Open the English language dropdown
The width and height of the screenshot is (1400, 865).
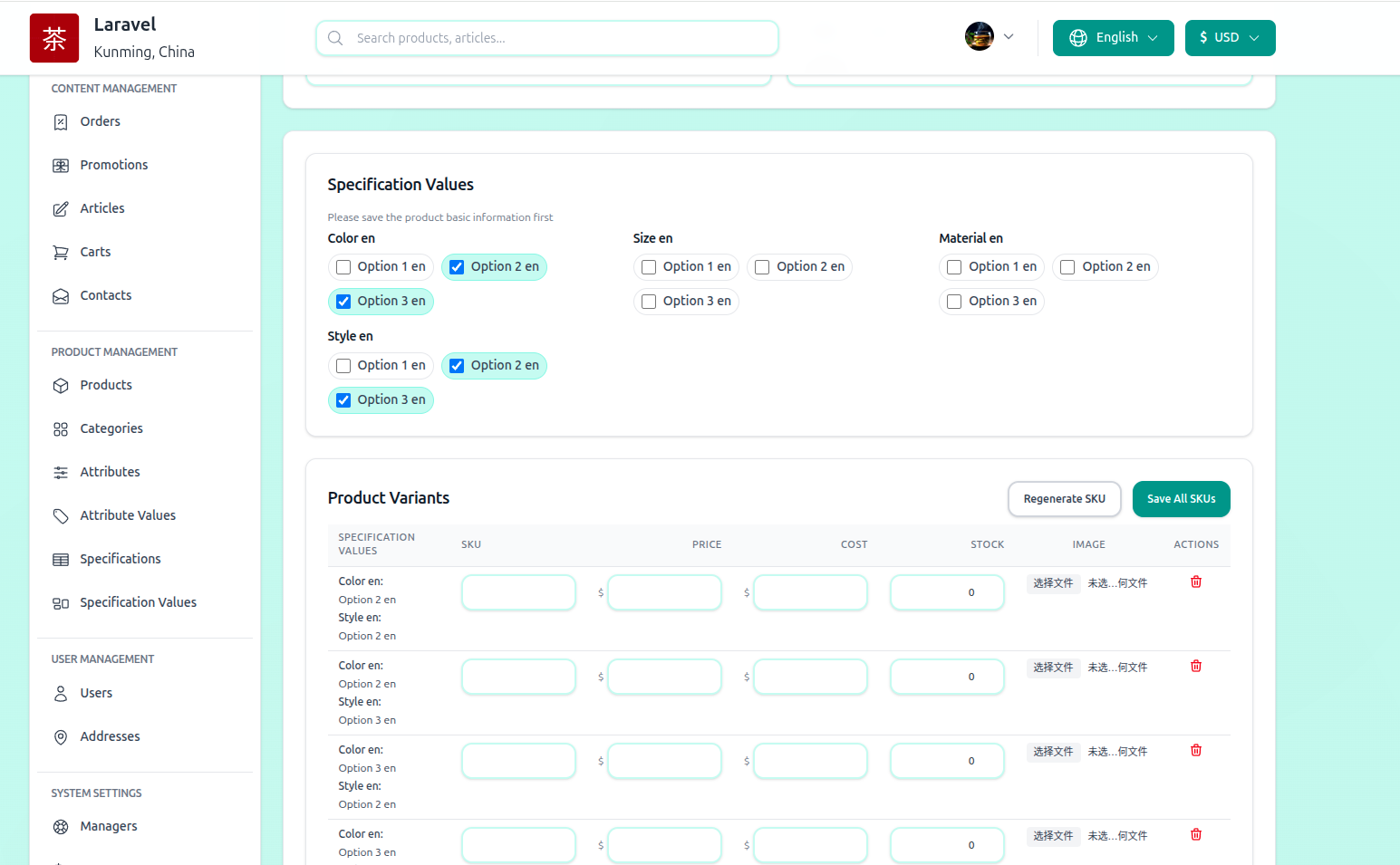1113,38
